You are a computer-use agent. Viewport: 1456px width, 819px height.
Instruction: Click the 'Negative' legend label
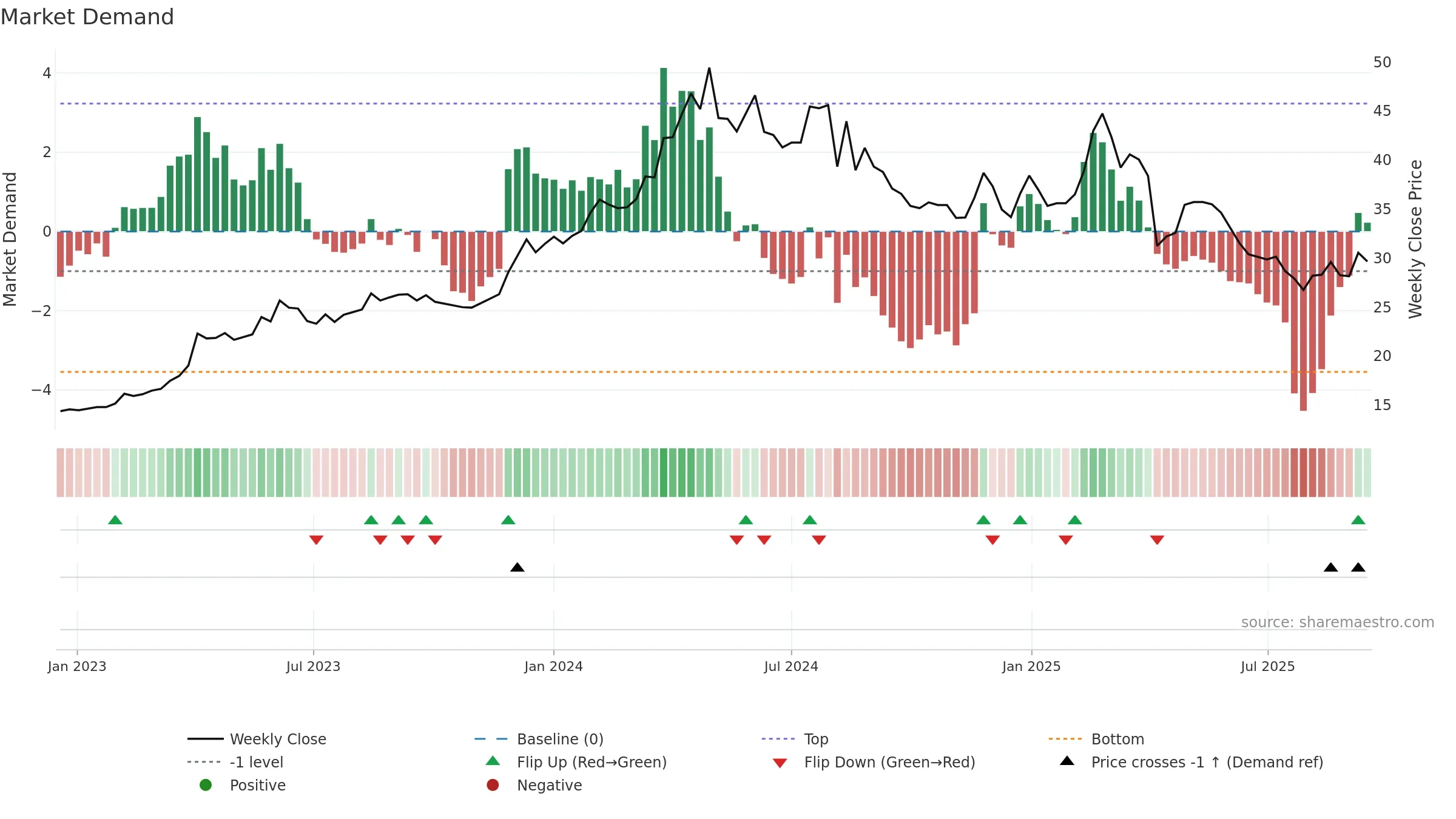[x=549, y=785]
